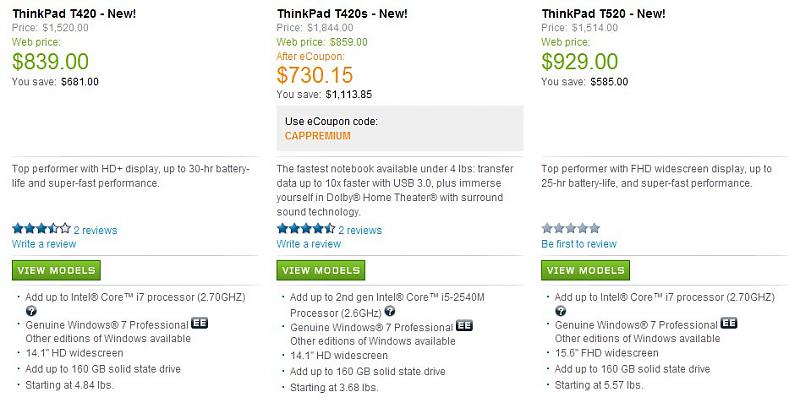Click the T420 star rating

[x=41, y=229]
